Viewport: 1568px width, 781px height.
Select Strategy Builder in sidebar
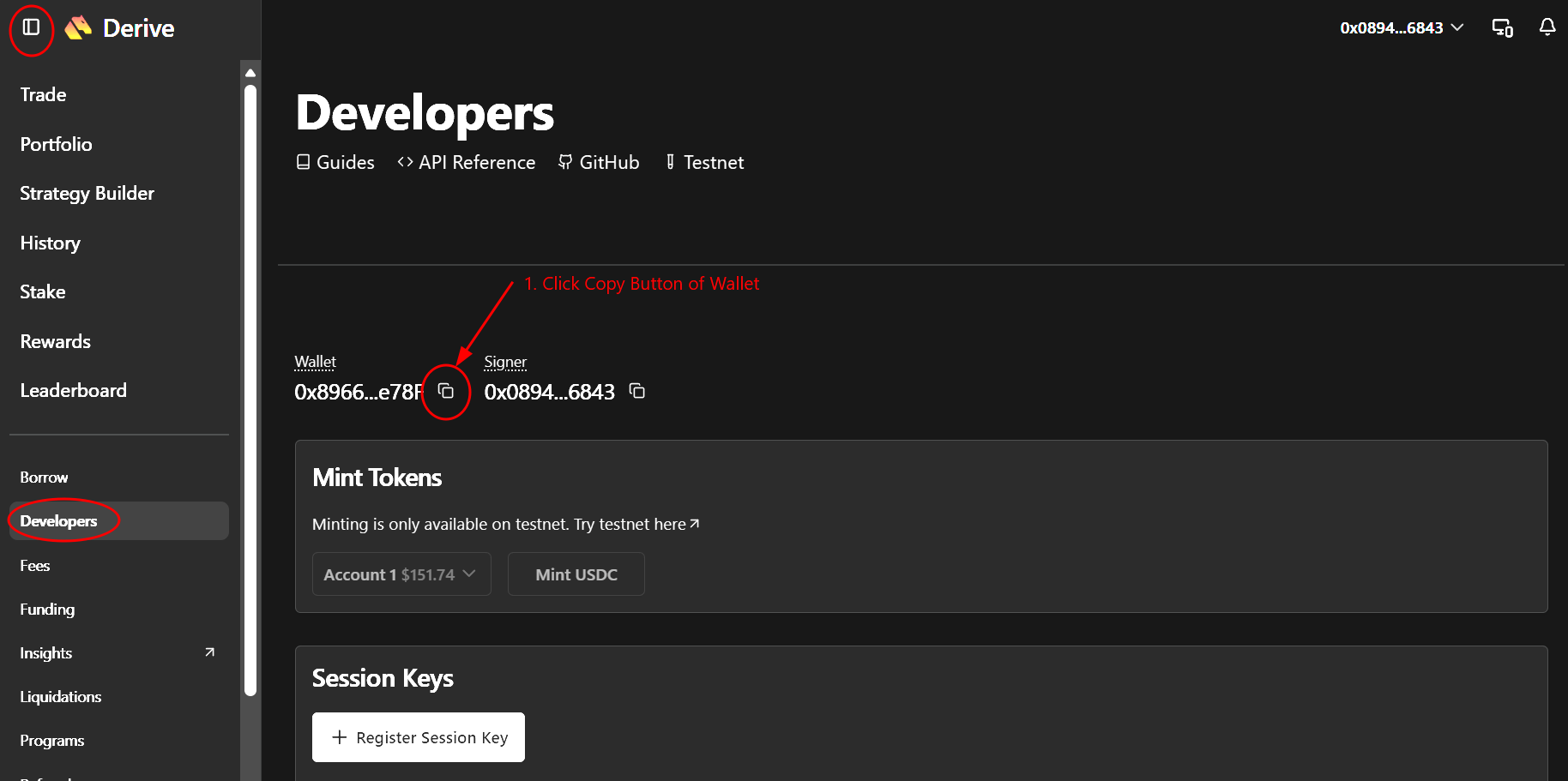(87, 194)
